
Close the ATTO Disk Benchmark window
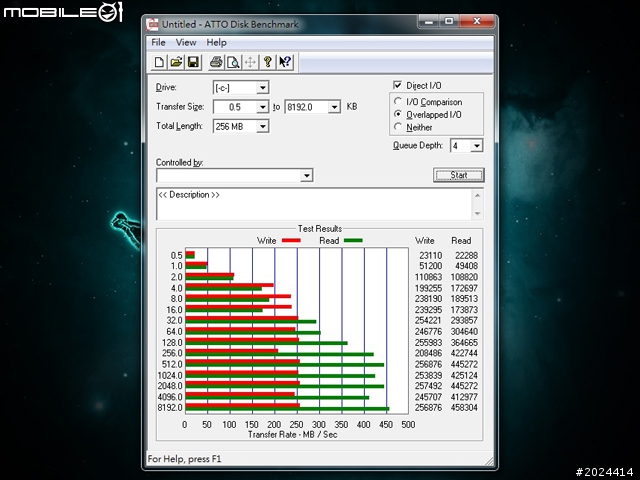tap(477, 21)
